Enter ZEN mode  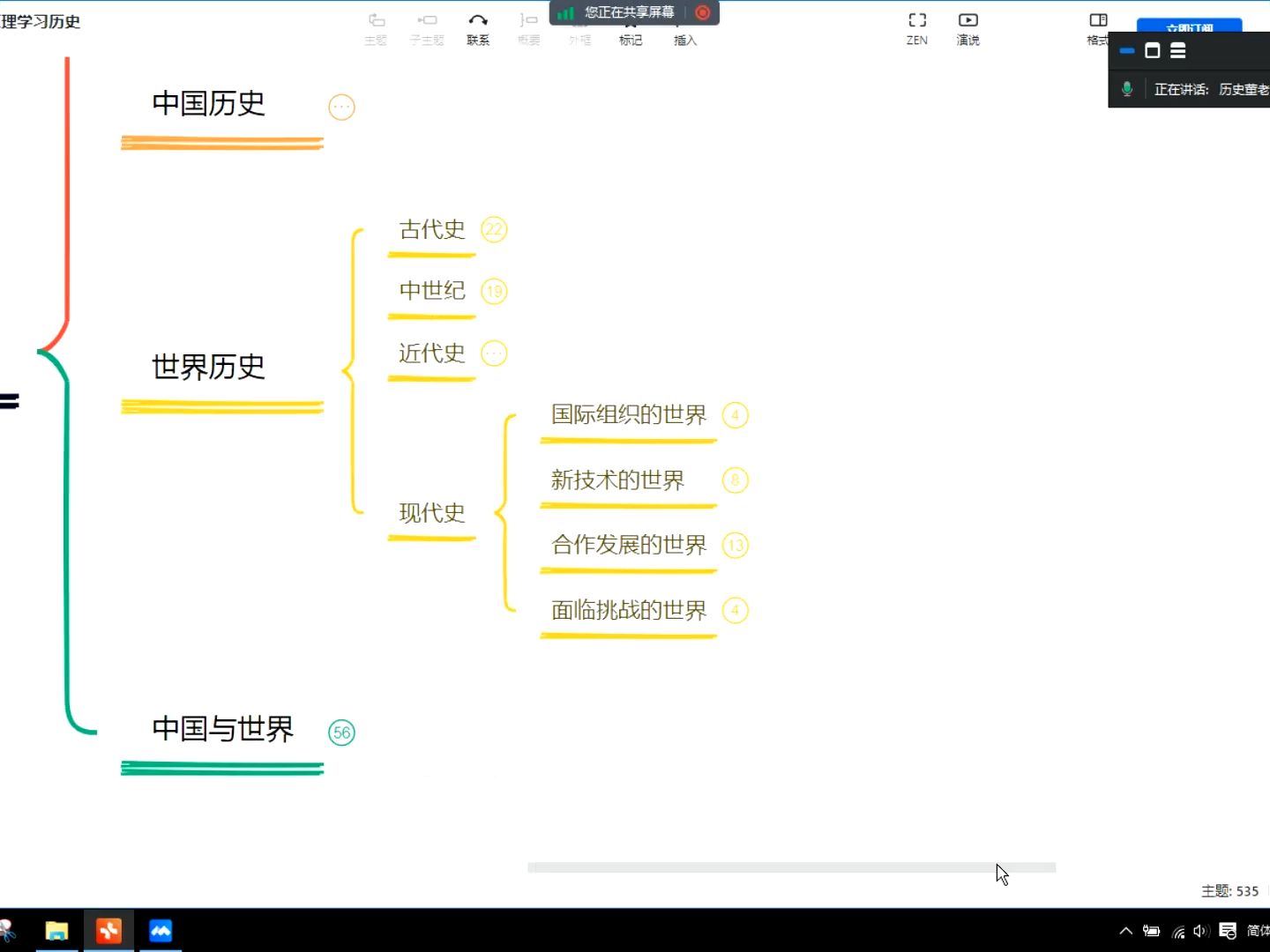917,29
